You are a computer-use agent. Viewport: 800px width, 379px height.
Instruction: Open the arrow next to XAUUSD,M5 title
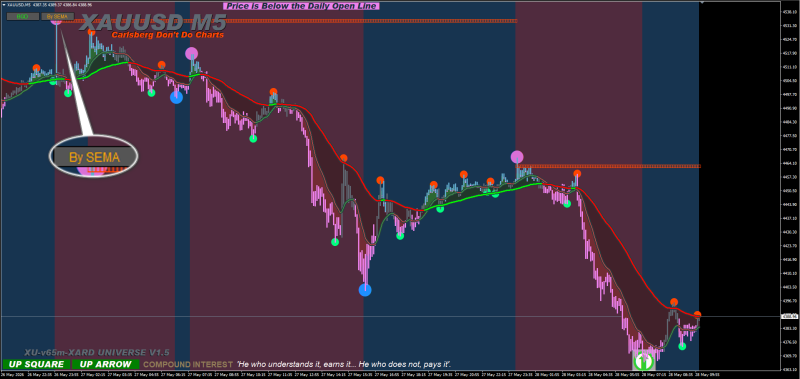[x=4, y=4]
